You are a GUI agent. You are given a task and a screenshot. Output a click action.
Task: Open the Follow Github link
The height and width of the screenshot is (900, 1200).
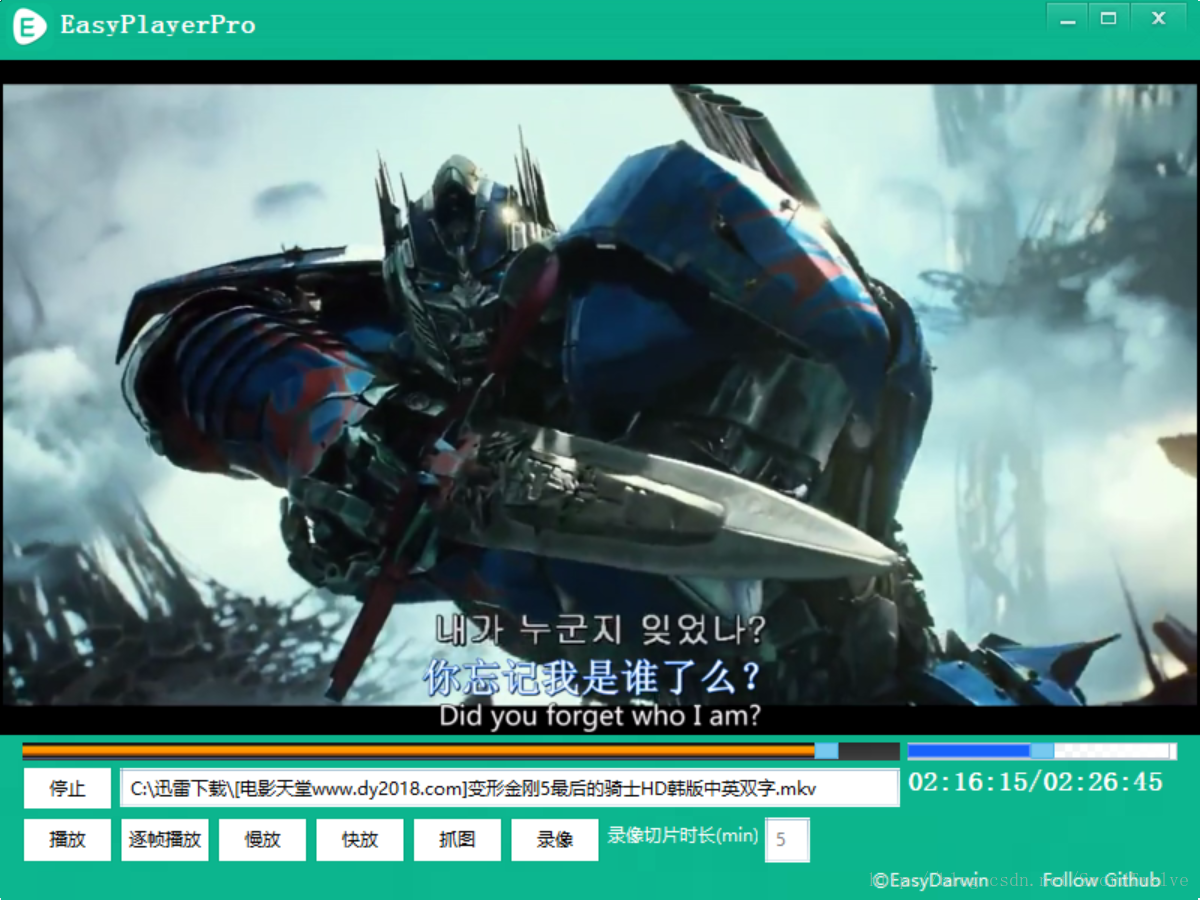tap(1101, 880)
